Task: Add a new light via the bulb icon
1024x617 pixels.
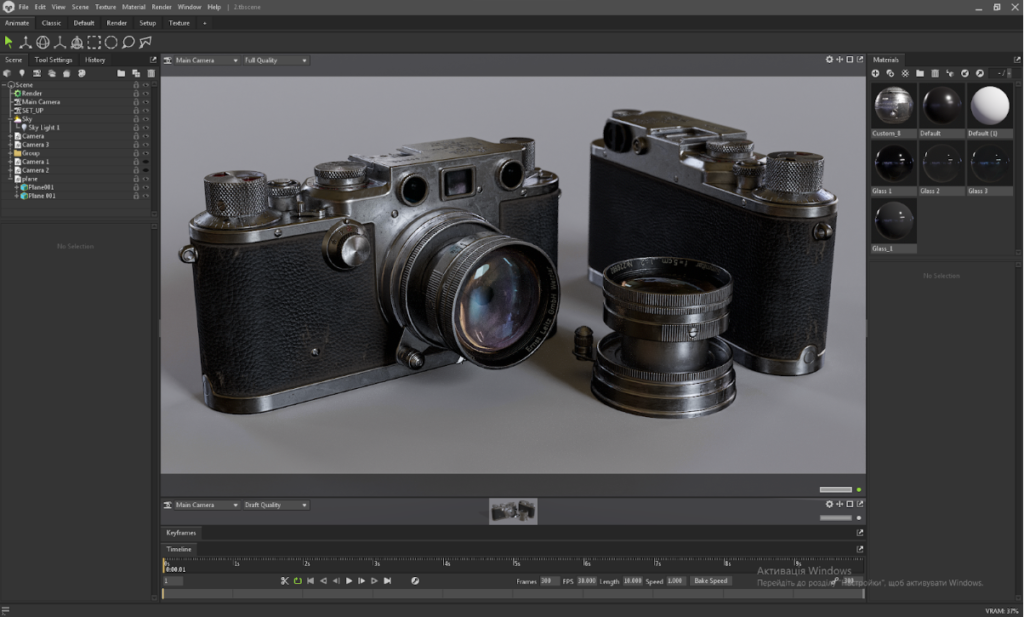Action: (x=22, y=73)
